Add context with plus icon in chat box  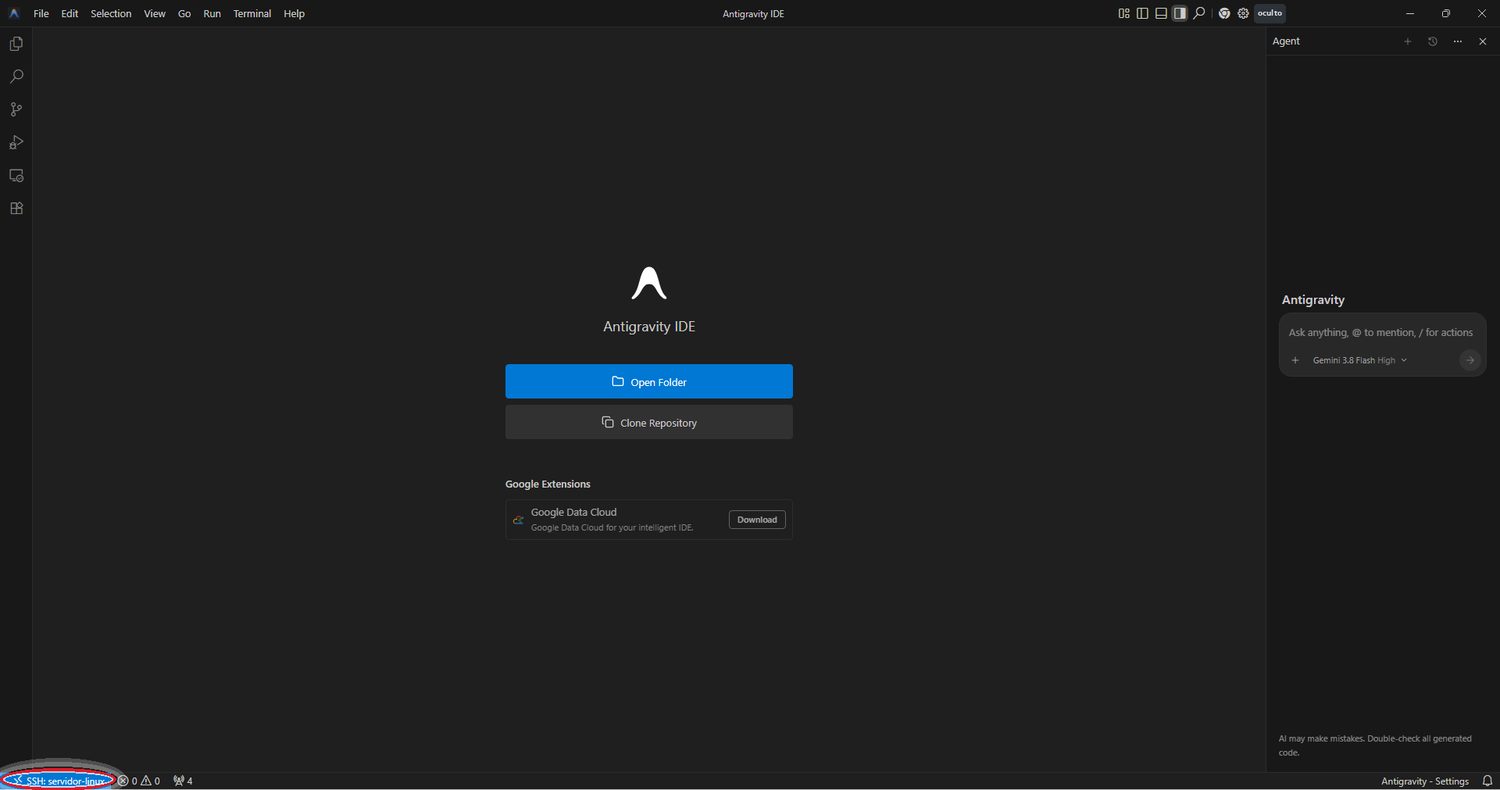[1295, 360]
